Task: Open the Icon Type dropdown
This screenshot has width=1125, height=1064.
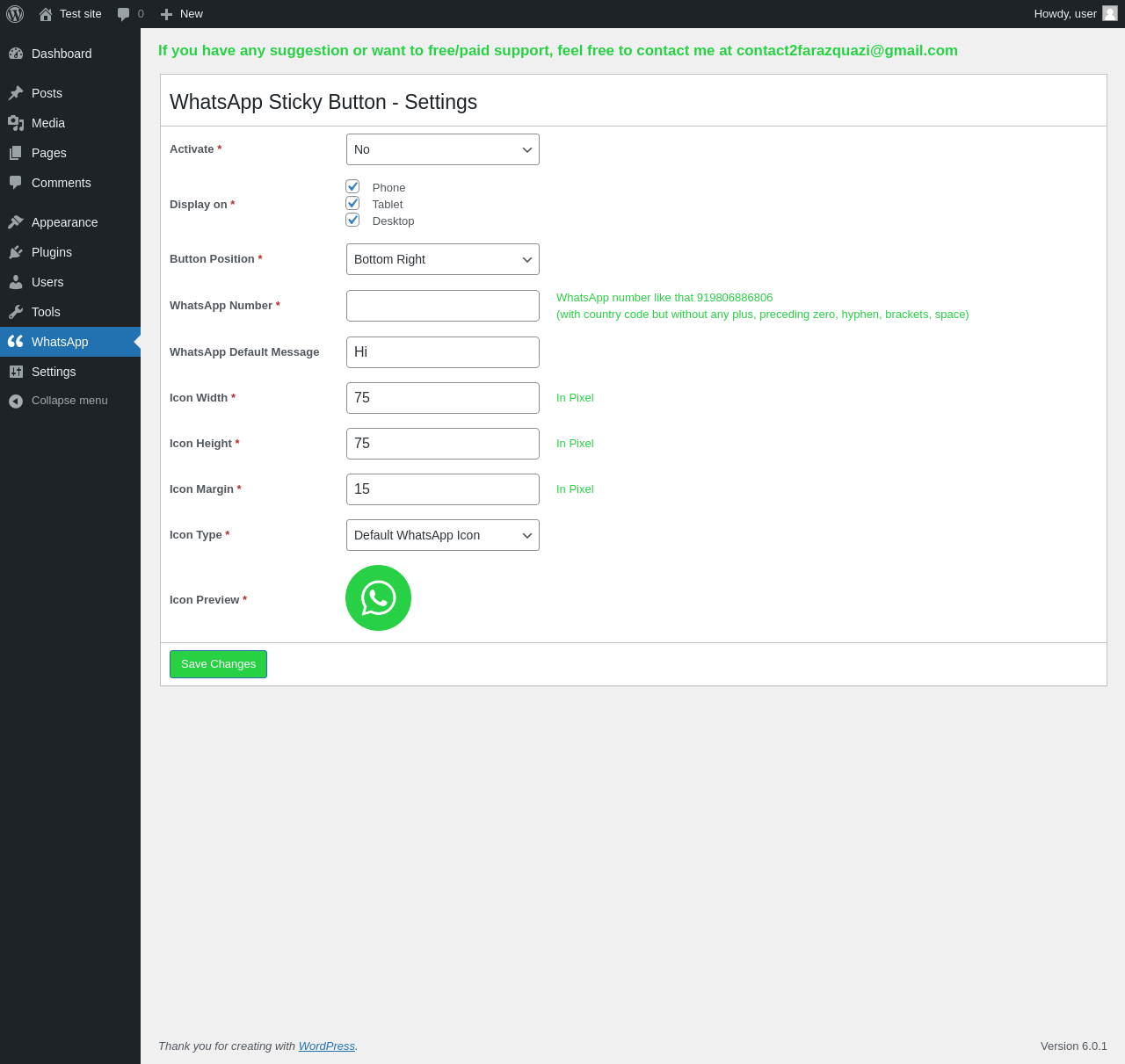Action: (x=443, y=535)
